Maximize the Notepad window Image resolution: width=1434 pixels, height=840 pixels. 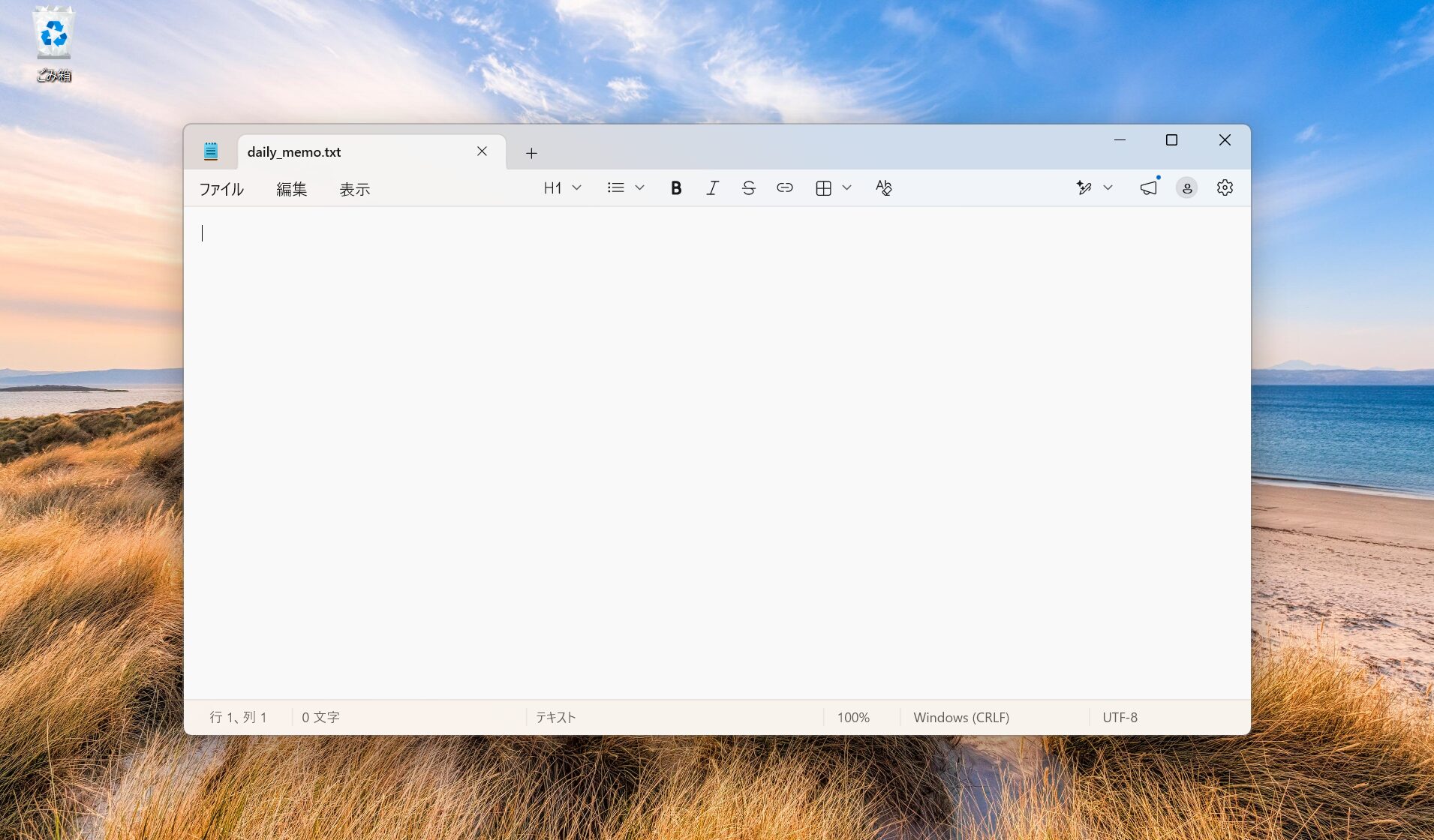1171,140
